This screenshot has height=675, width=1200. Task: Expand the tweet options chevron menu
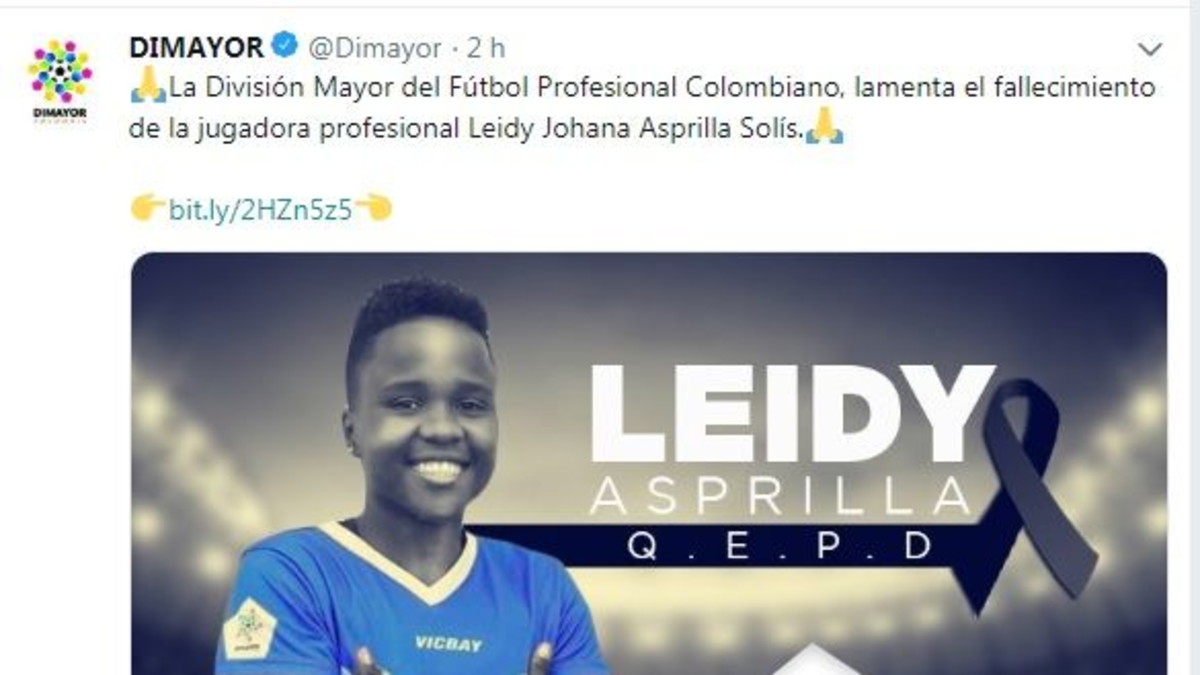click(1150, 48)
